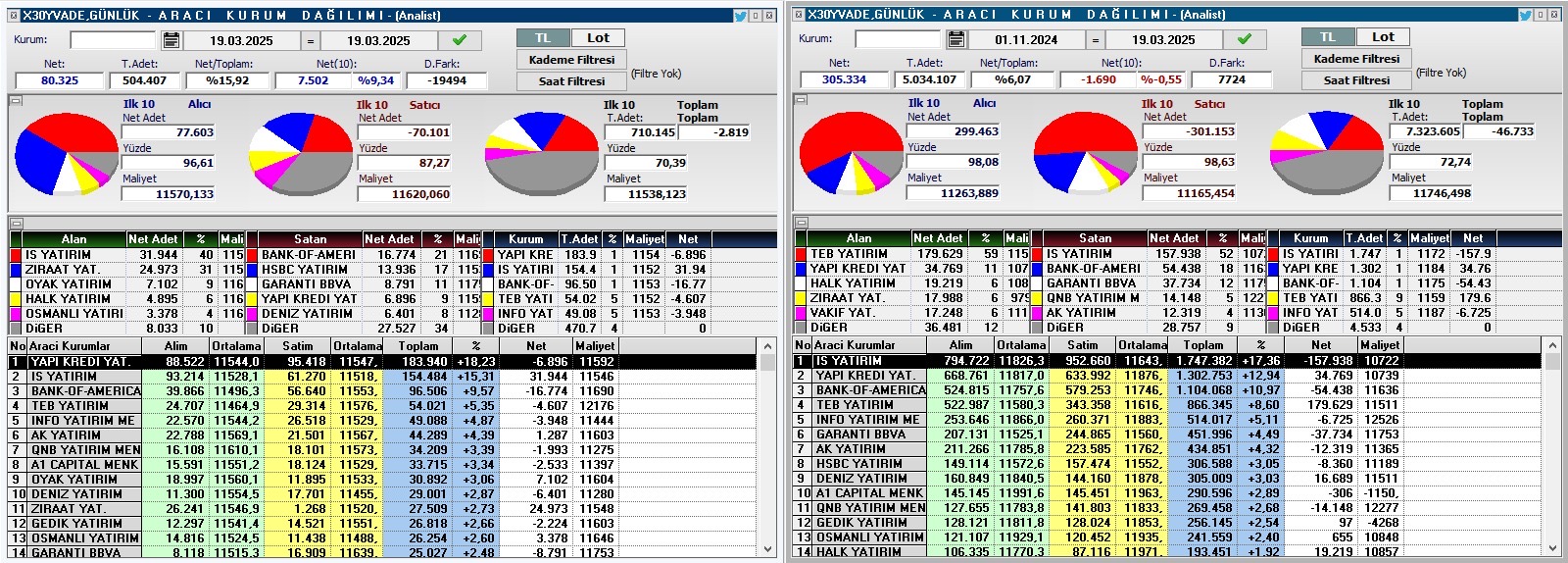Select the IS YATIRIM row in the right table

(x=1167, y=360)
